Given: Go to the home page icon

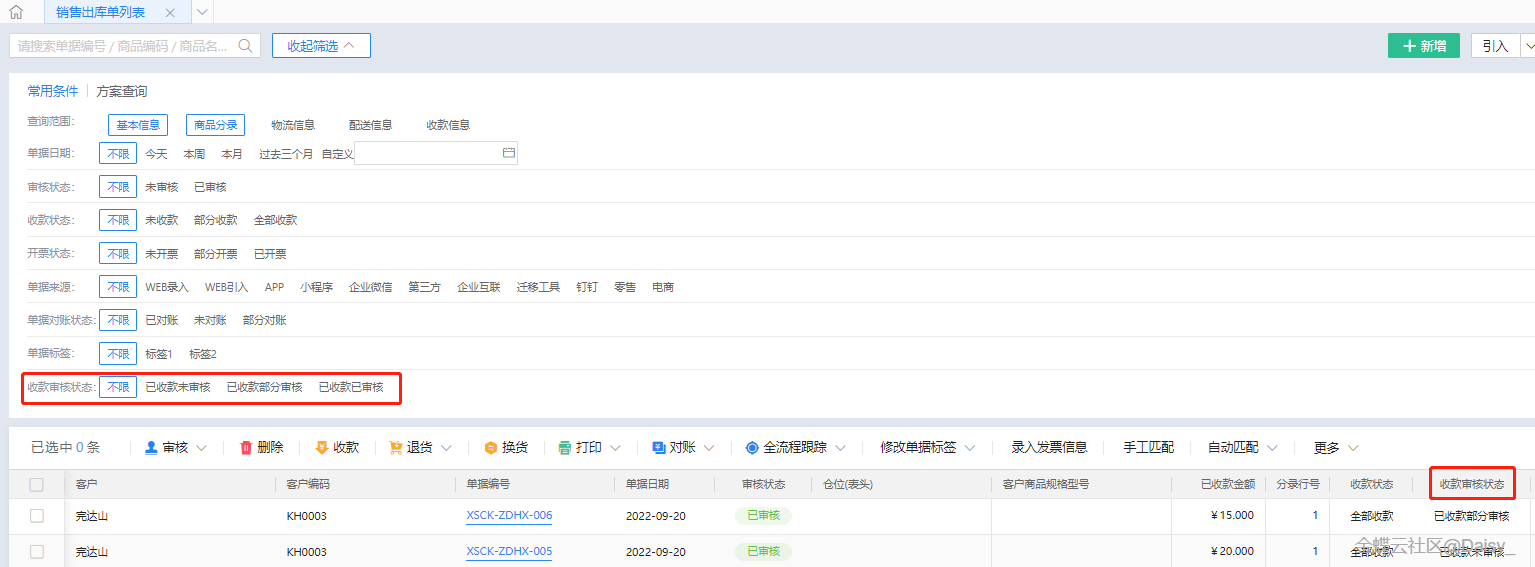Looking at the screenshot, I should 16,12.
